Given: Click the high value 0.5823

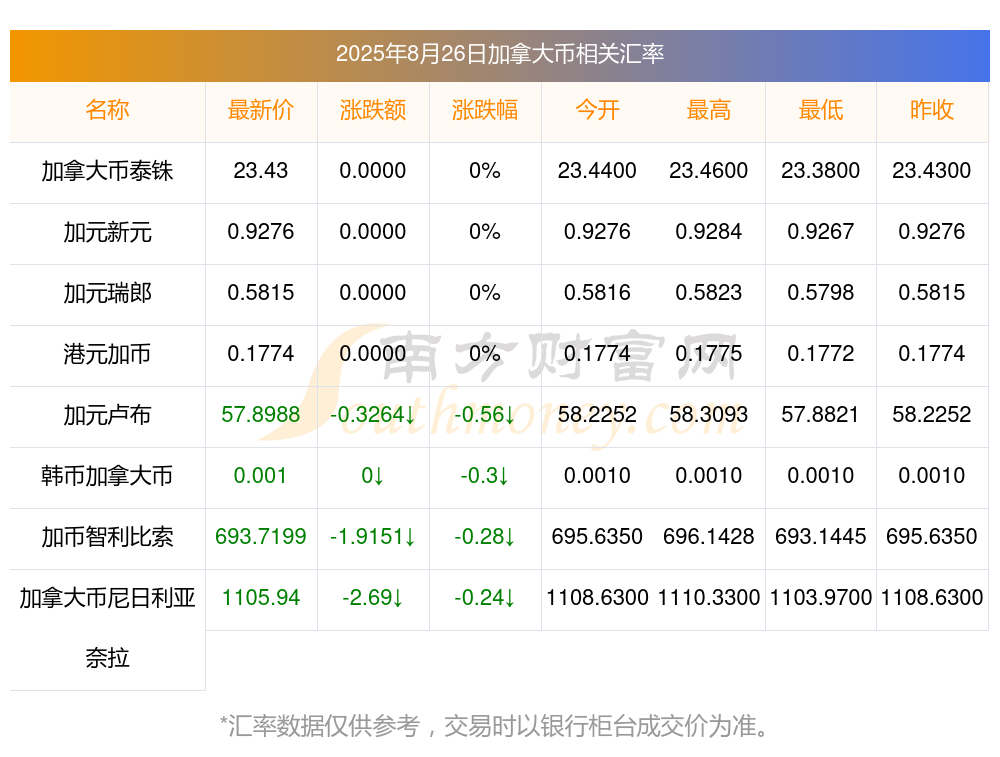Looking at the screenshot, I should click(x=709, y=293).
